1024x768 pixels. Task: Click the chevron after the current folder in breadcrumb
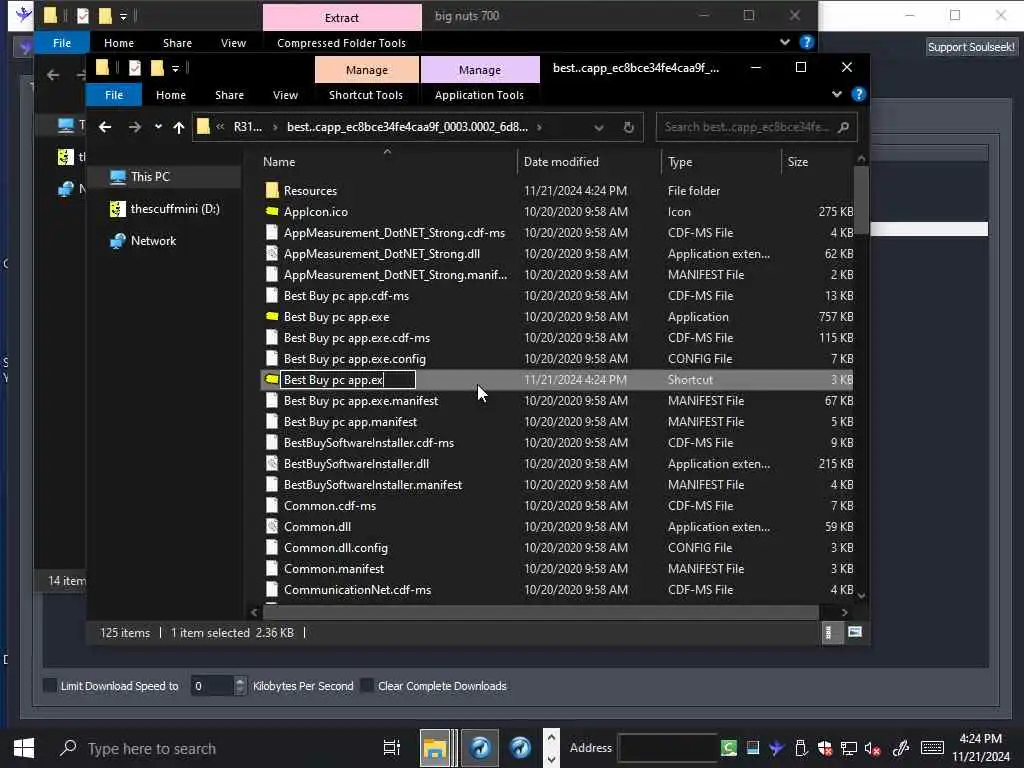(x=539, y=127)
